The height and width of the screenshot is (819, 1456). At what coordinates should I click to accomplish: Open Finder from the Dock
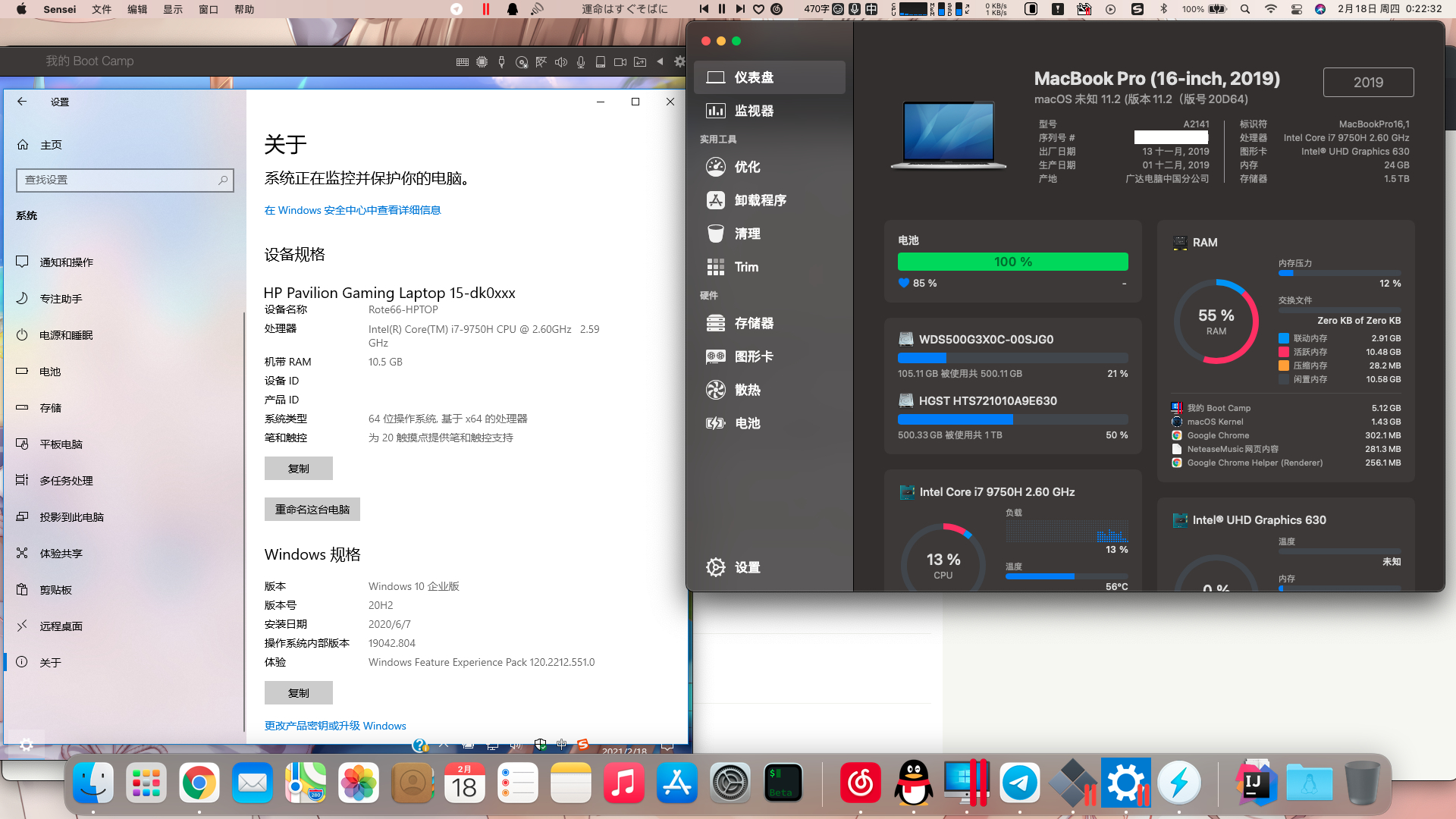93,783
